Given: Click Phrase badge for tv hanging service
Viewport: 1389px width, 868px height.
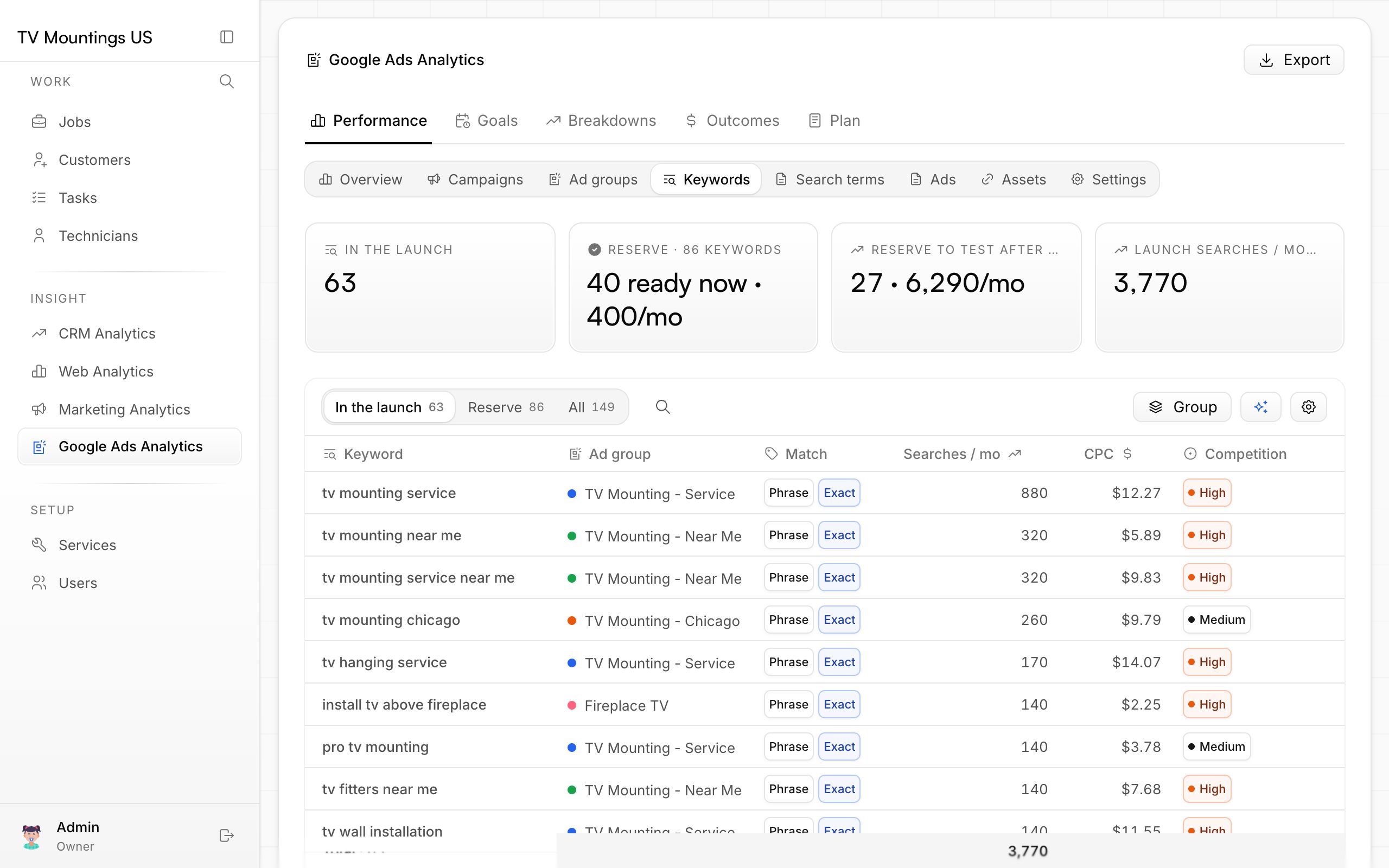Looking at the screenshot, I should 788,662.
